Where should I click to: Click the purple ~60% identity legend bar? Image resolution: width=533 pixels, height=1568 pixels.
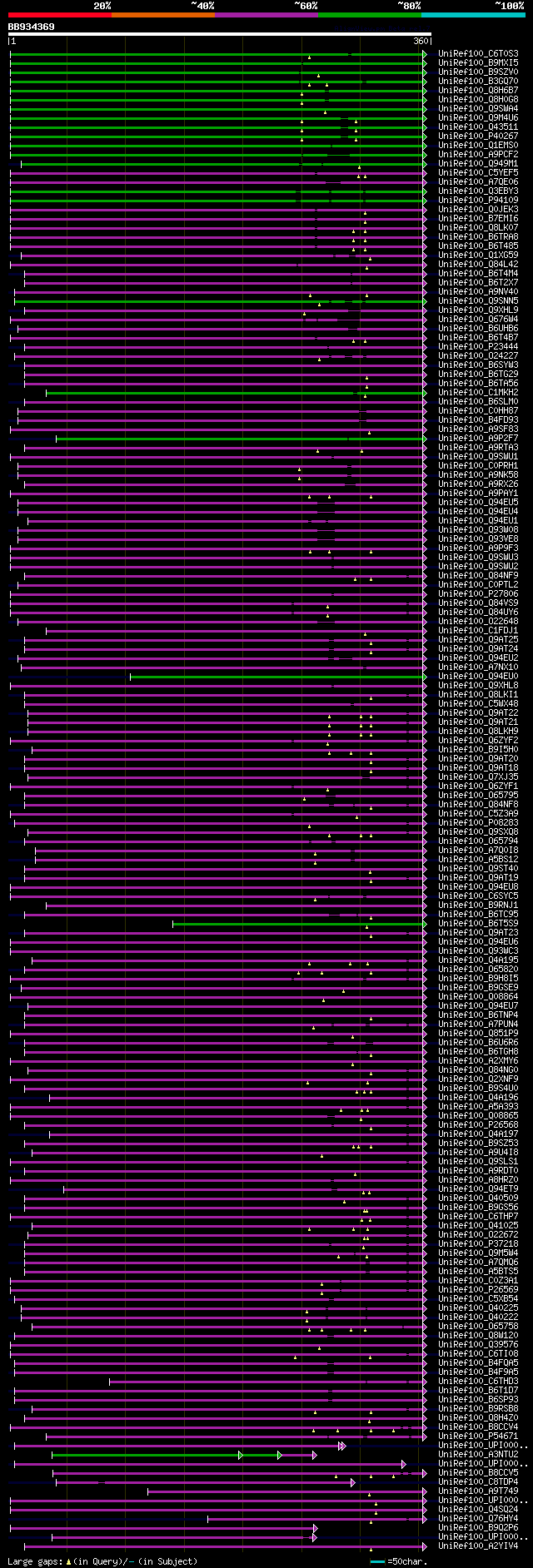click(266, 14)
